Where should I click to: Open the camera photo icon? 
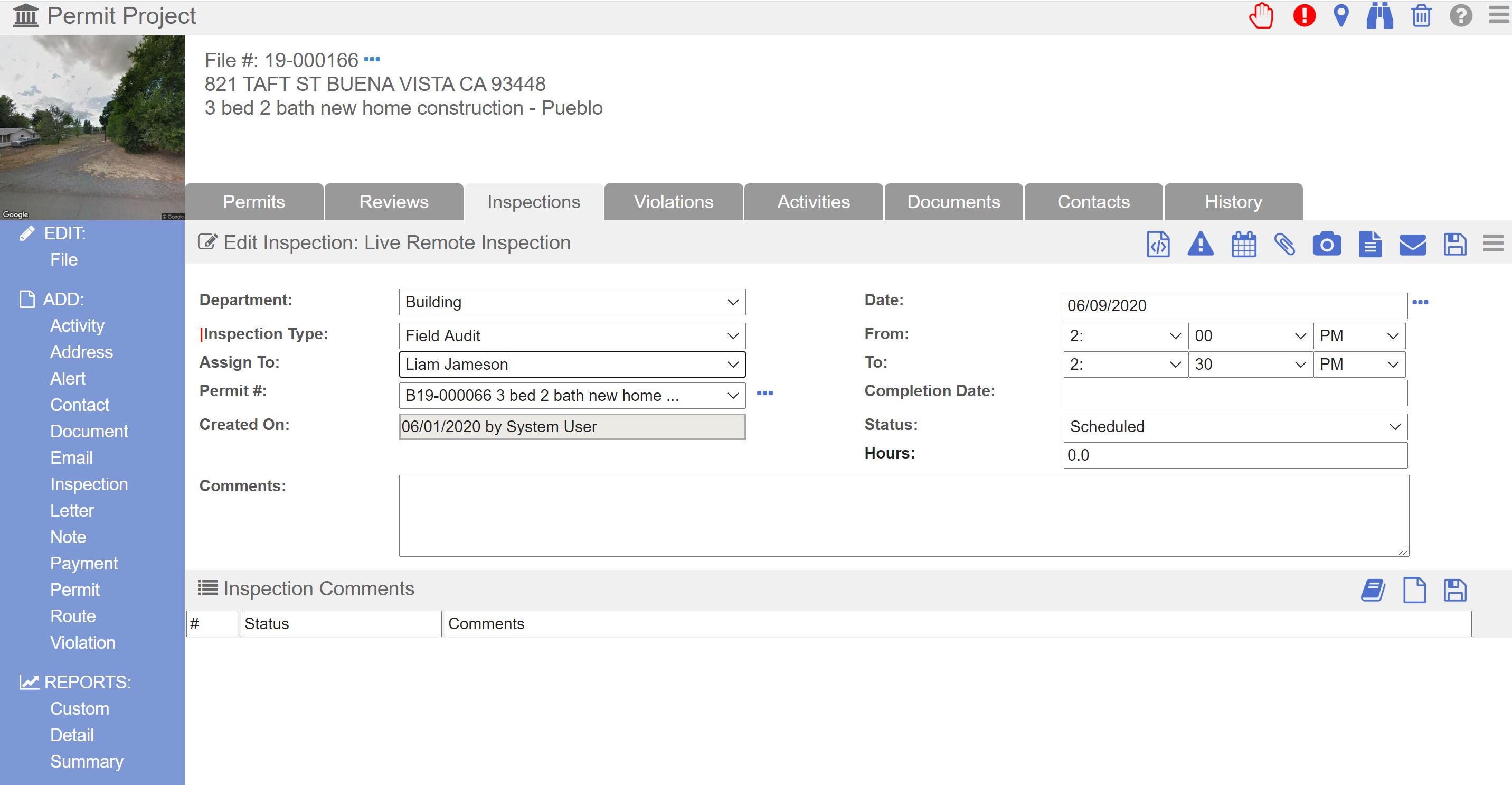[x=1327, y=244]
